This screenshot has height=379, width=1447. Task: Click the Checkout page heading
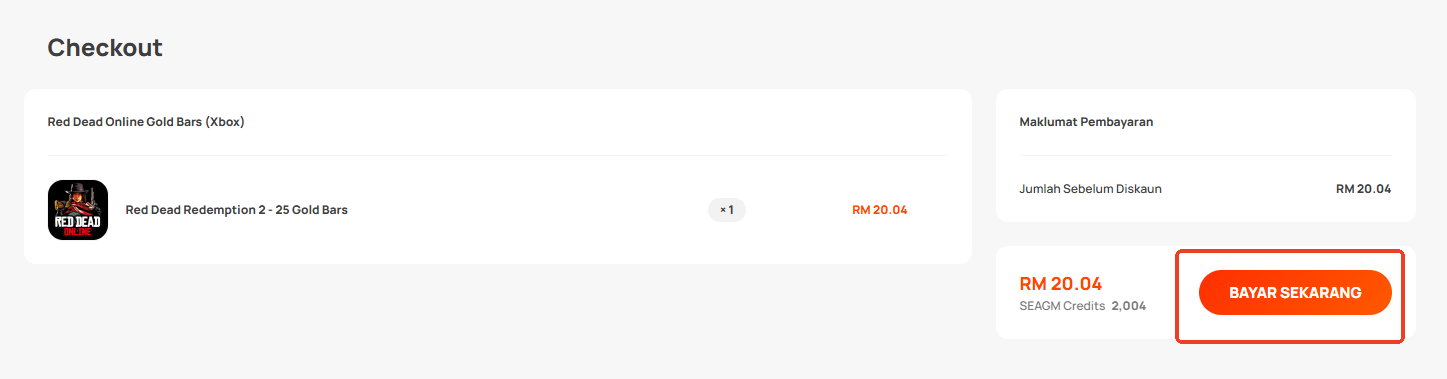pyautogui.click(x=105, y=47)
